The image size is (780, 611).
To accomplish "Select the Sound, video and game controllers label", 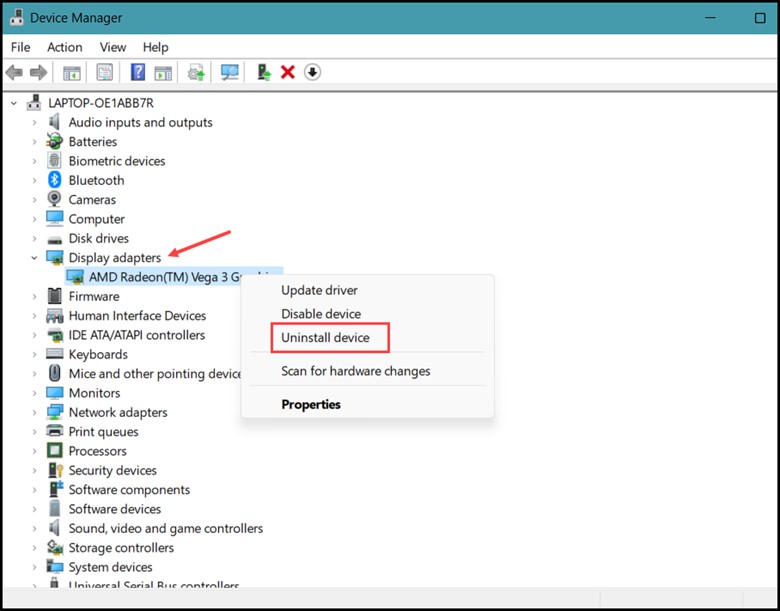I will (166, 528).
